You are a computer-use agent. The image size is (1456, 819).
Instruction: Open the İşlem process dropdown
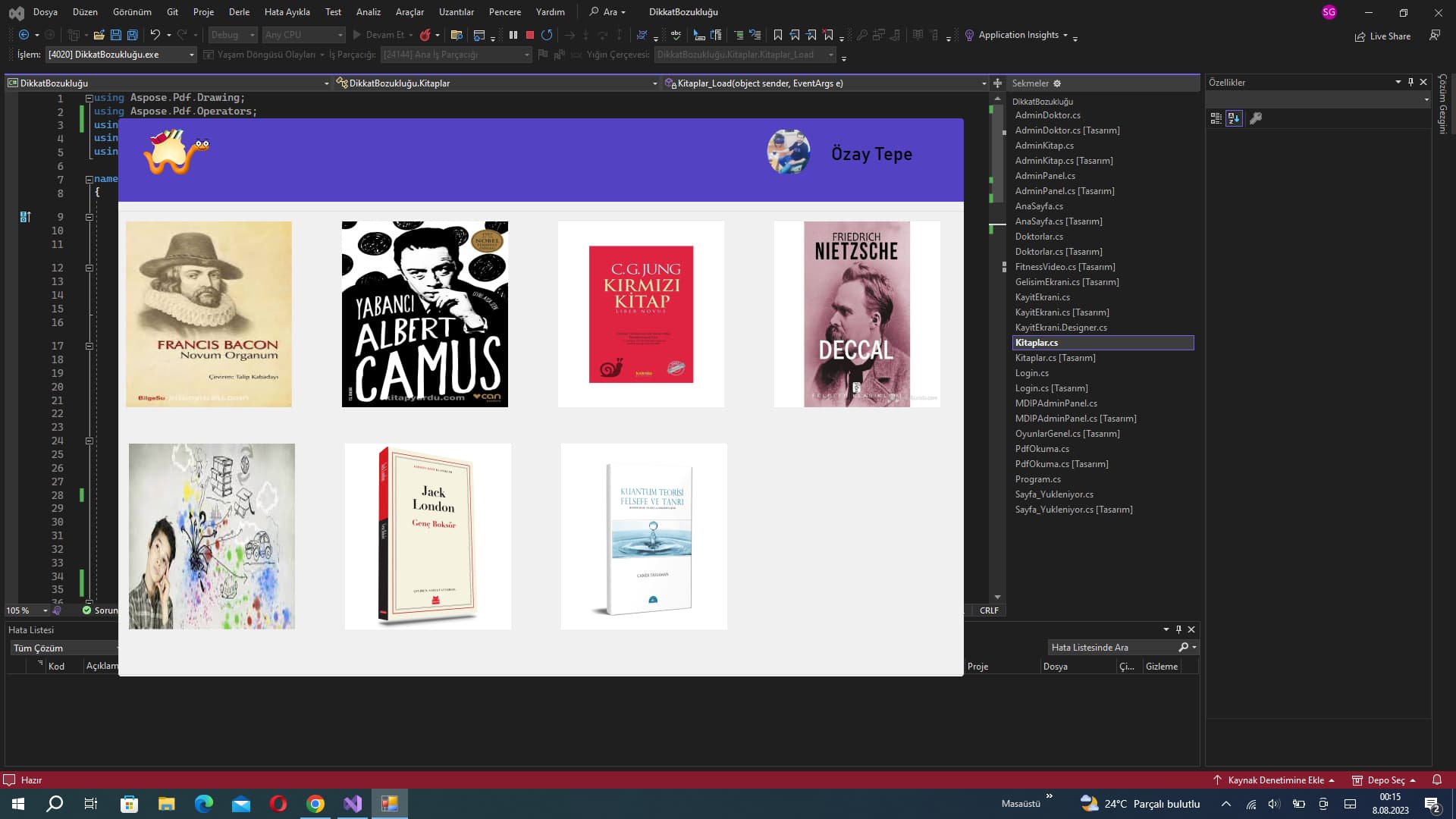[x=121, y=55]
